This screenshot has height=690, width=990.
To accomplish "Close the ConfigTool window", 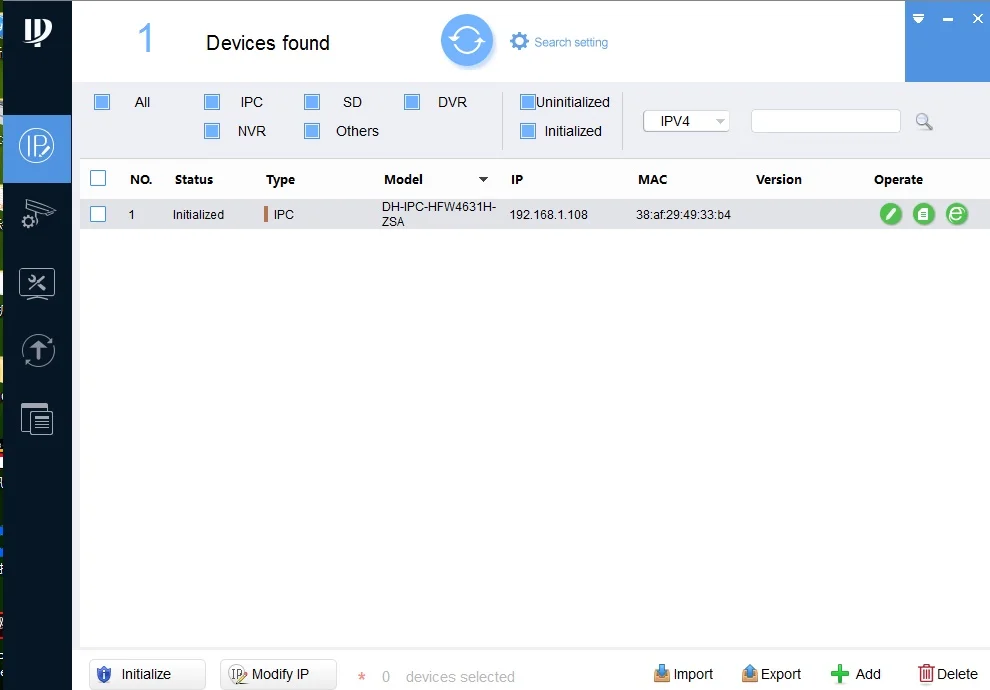I will [x=977, y=18].
